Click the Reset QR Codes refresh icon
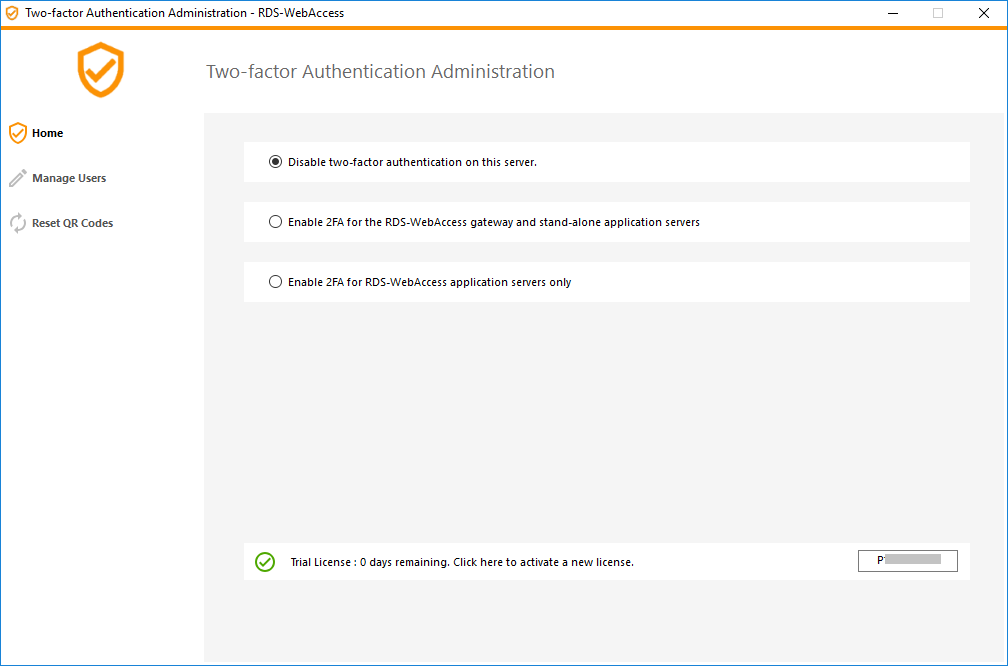This screenshot has height=666, width=1008. tap(18, 223)
